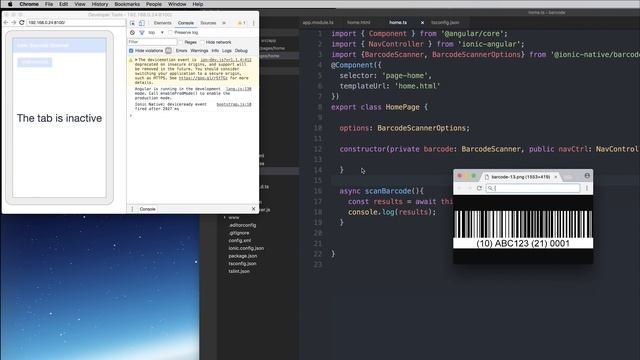Image resolution: width=640 pixels, height=360 pixels.
Task: Open tslint.json in the file tree
Action: [239, 271]
